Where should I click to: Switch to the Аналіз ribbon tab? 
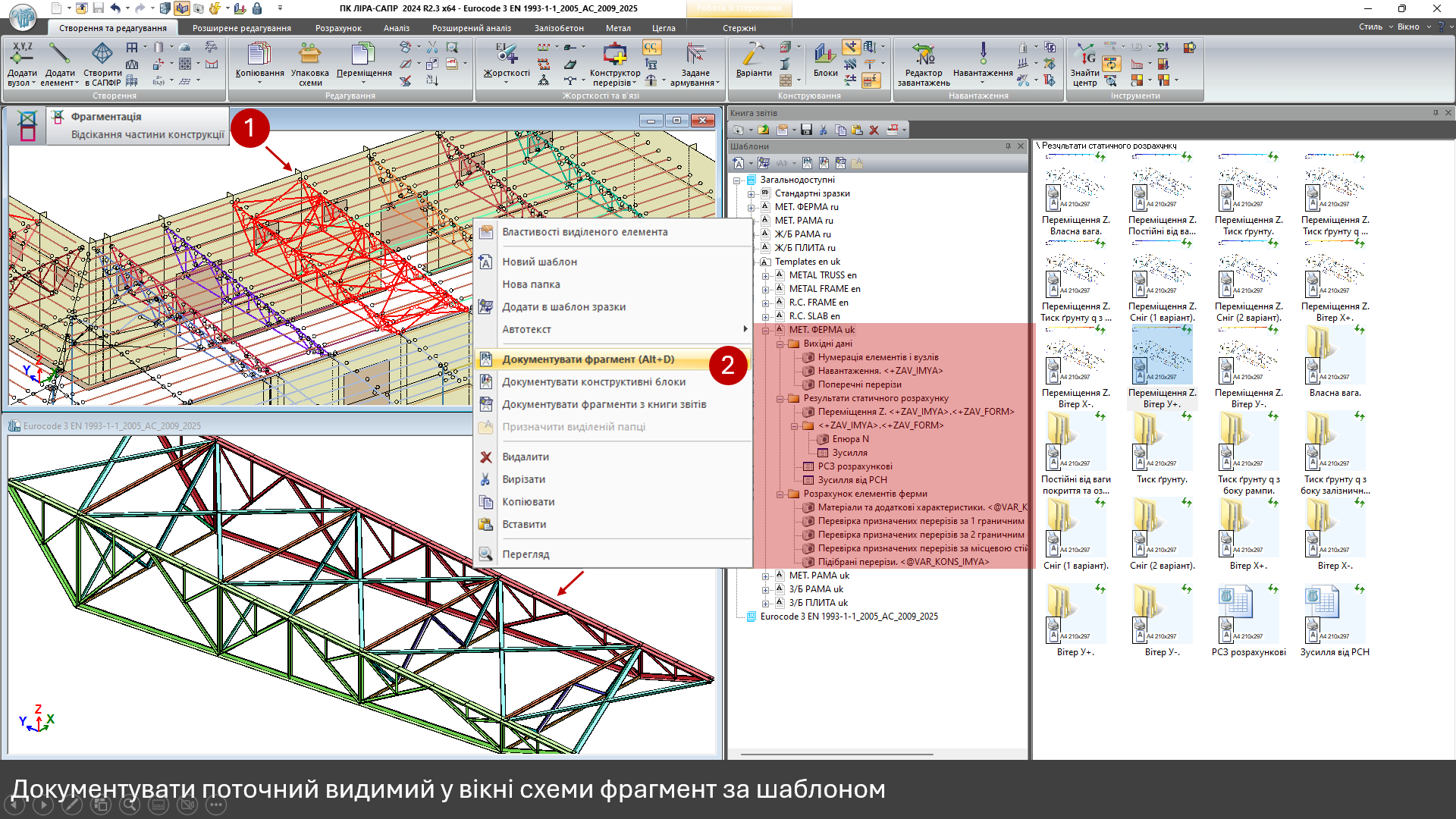click(x=396, y=28)
